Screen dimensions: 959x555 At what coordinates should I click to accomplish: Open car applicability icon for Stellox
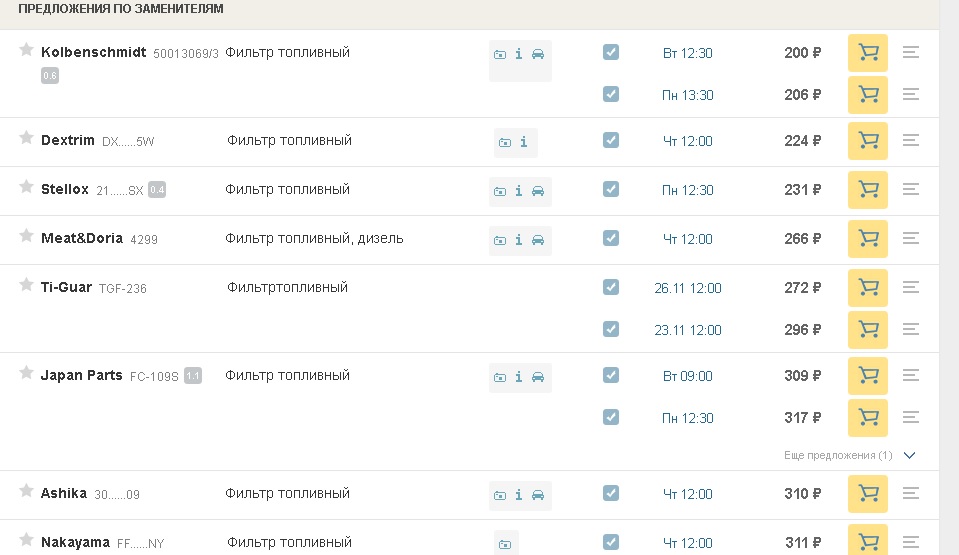[x=538, y=191]
